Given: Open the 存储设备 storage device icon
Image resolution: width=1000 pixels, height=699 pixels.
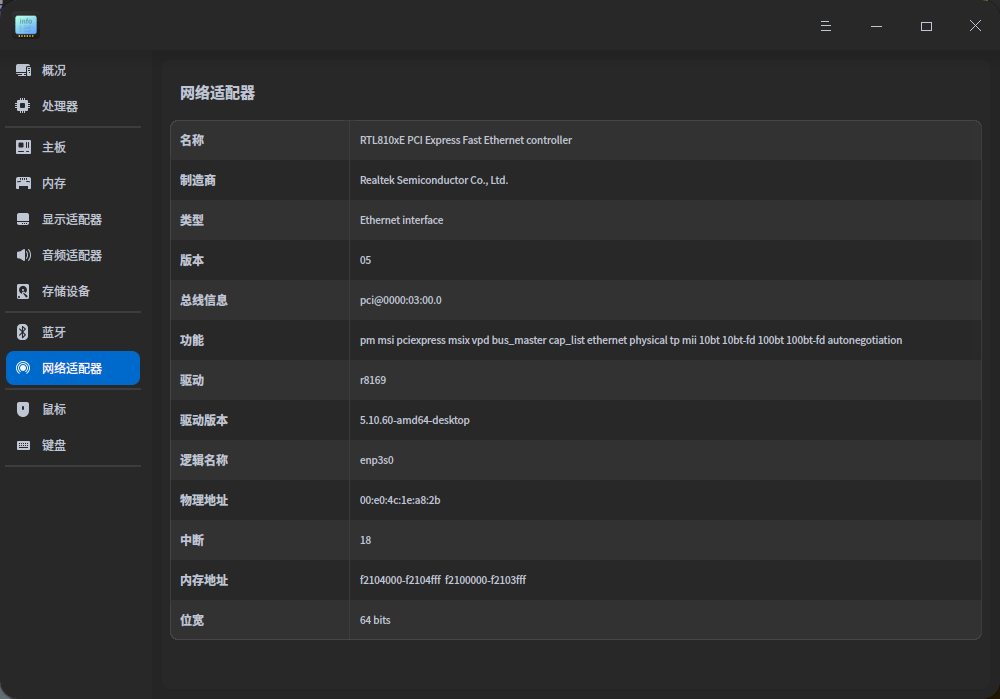Looking at the screenshot, I should (x=22, y=290).
